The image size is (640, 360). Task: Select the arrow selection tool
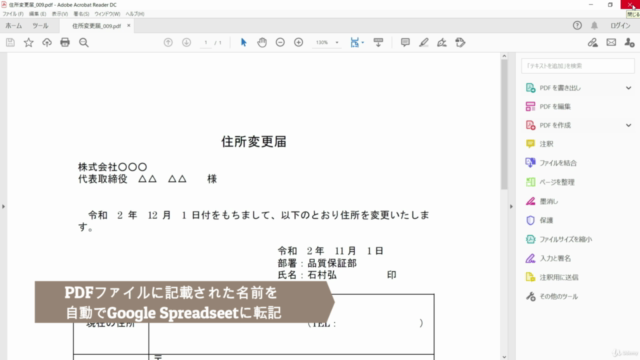pyautogui.click(x=244, y=42)
